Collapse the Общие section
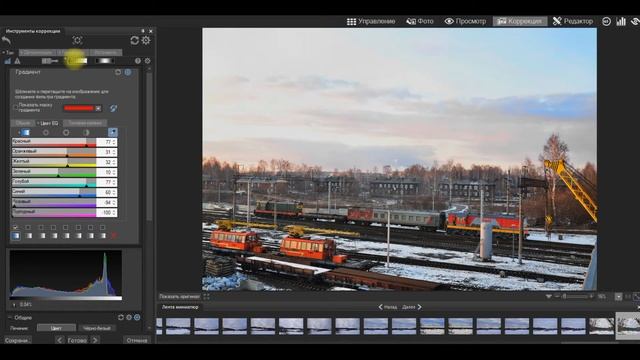This screenshot has height=360, width=640. coord(10,317)
